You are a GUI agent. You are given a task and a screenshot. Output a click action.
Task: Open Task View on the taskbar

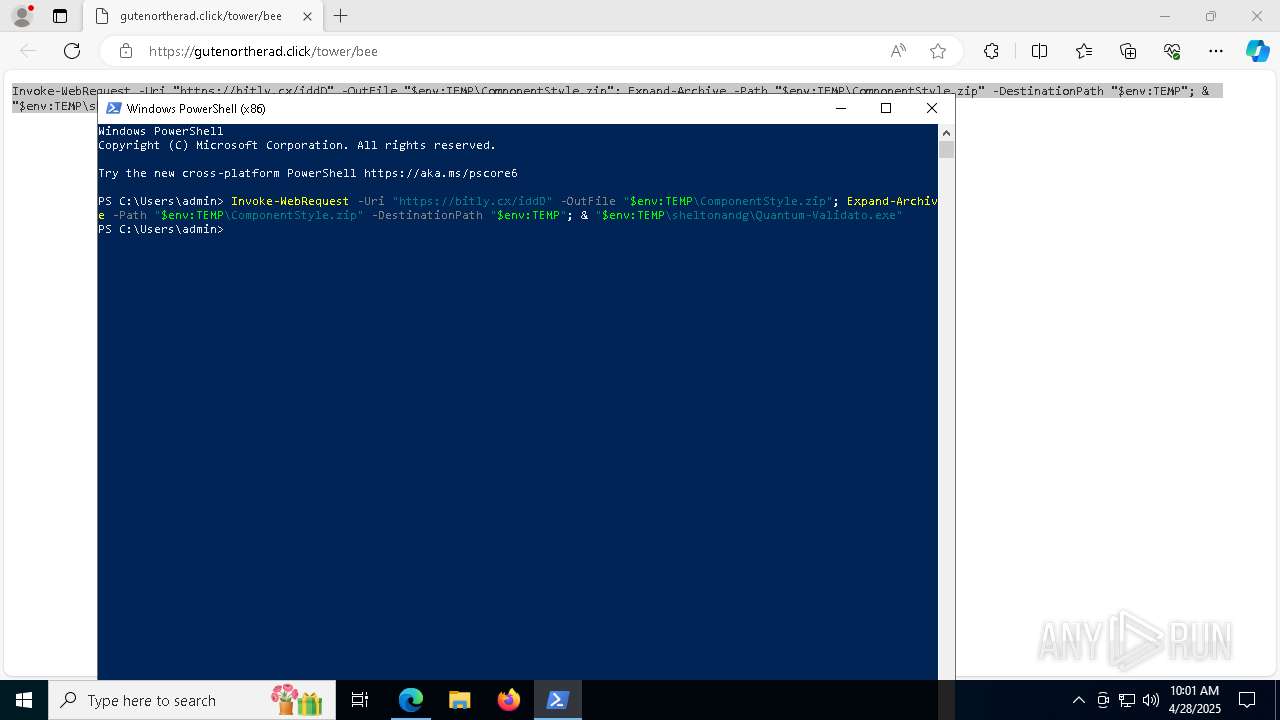click(360, 700)
